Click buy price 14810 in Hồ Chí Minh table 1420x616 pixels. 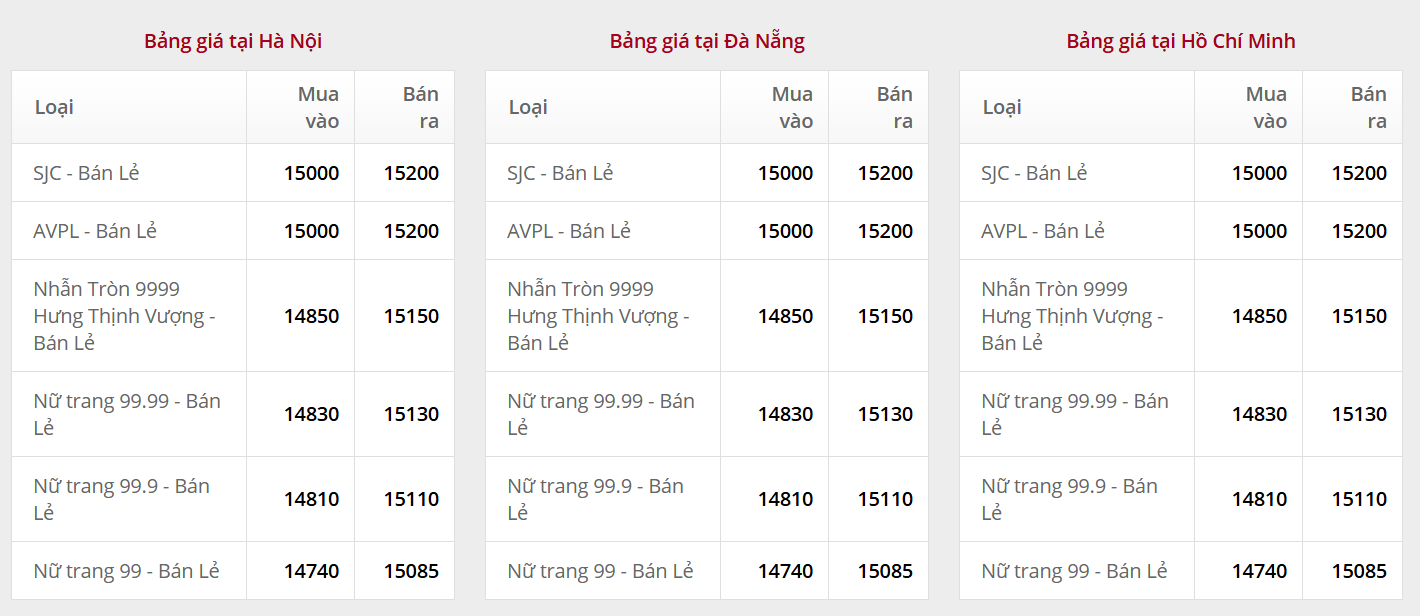click(1259, 499)
